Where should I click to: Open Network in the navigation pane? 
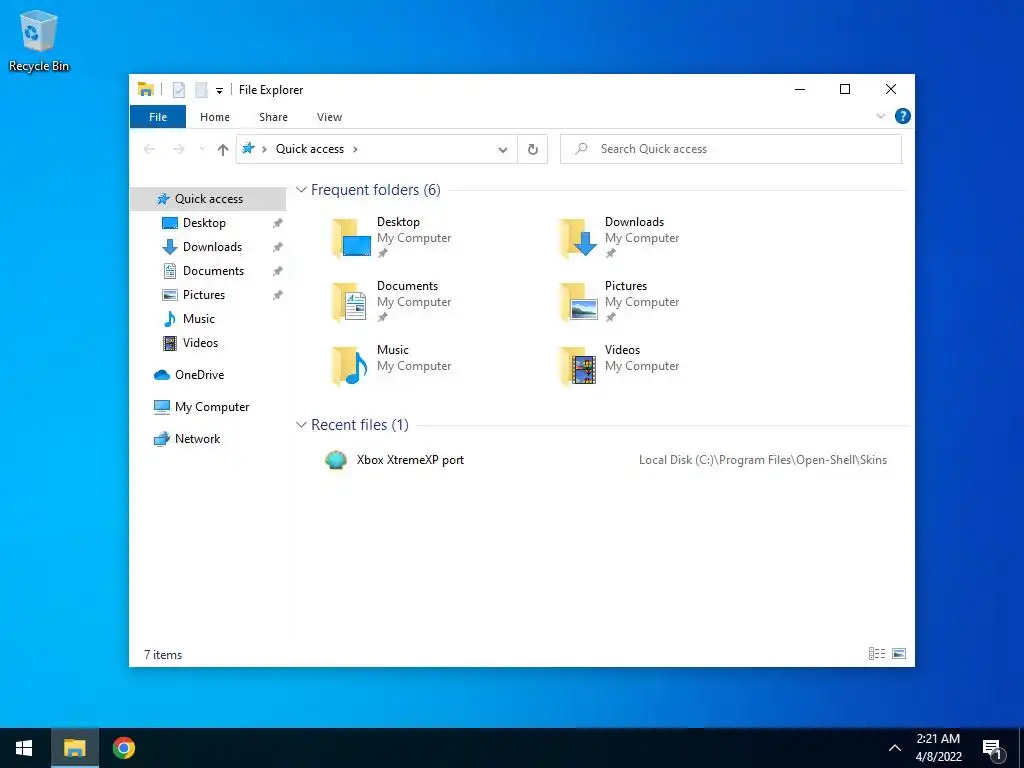point(197,439)
